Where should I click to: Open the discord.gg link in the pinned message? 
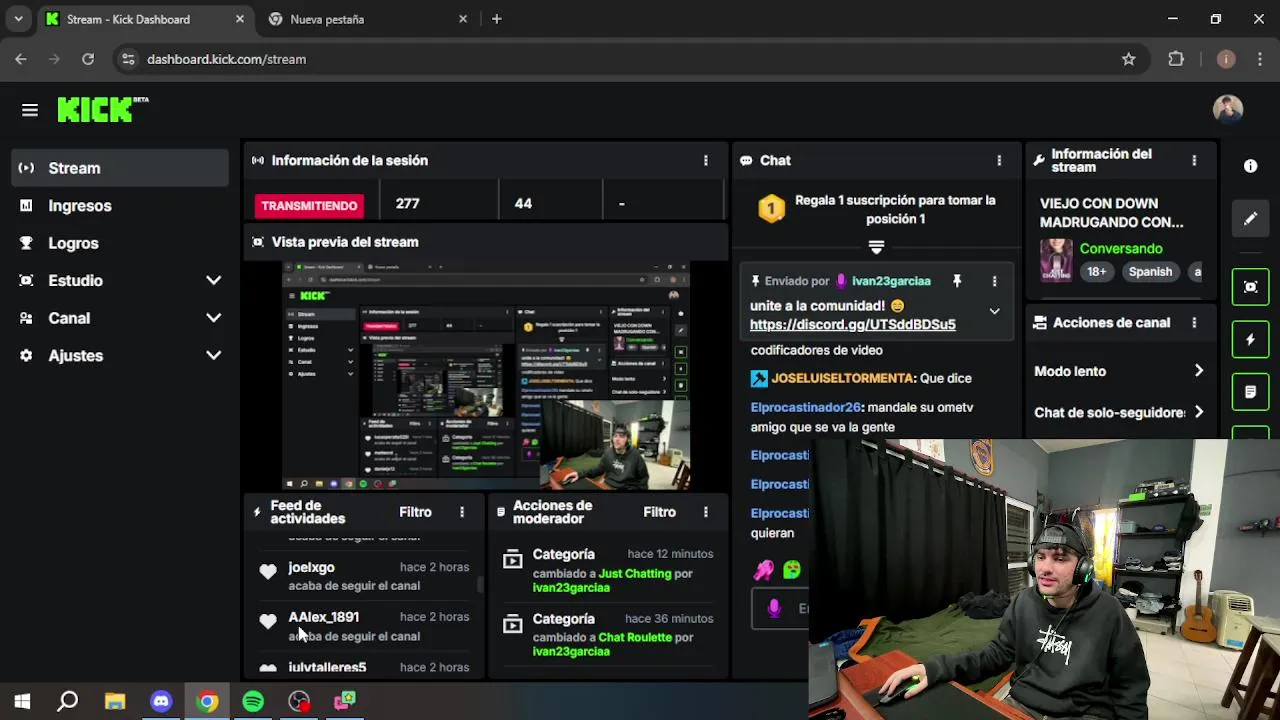(x=852, y=325)
